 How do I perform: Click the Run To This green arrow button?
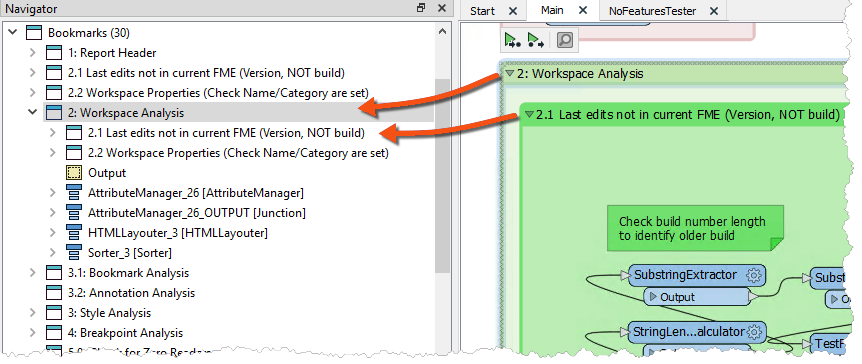tap(535, 40)
